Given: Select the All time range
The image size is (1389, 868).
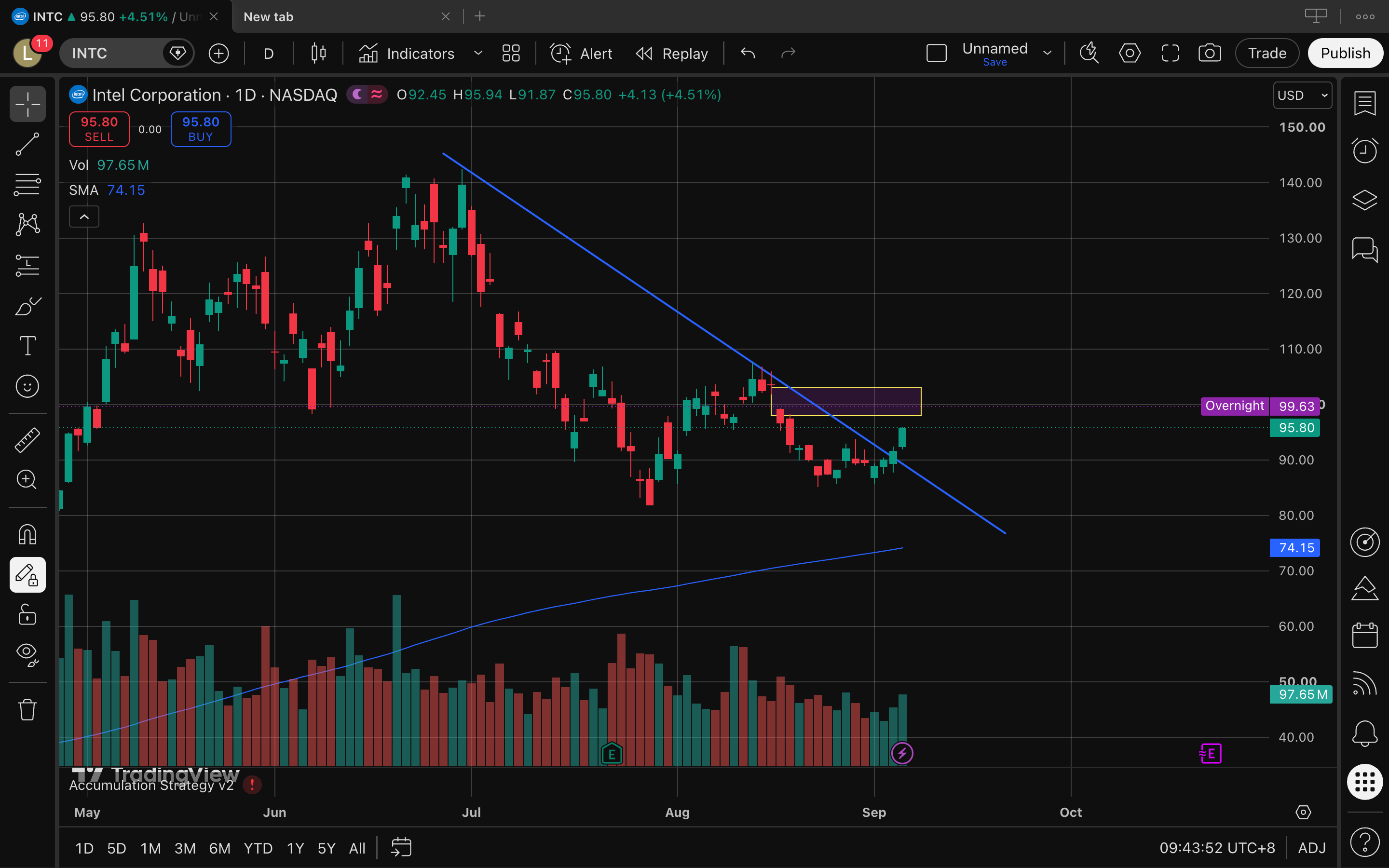Looking at the screenshot, I should [x=357, y=848].
